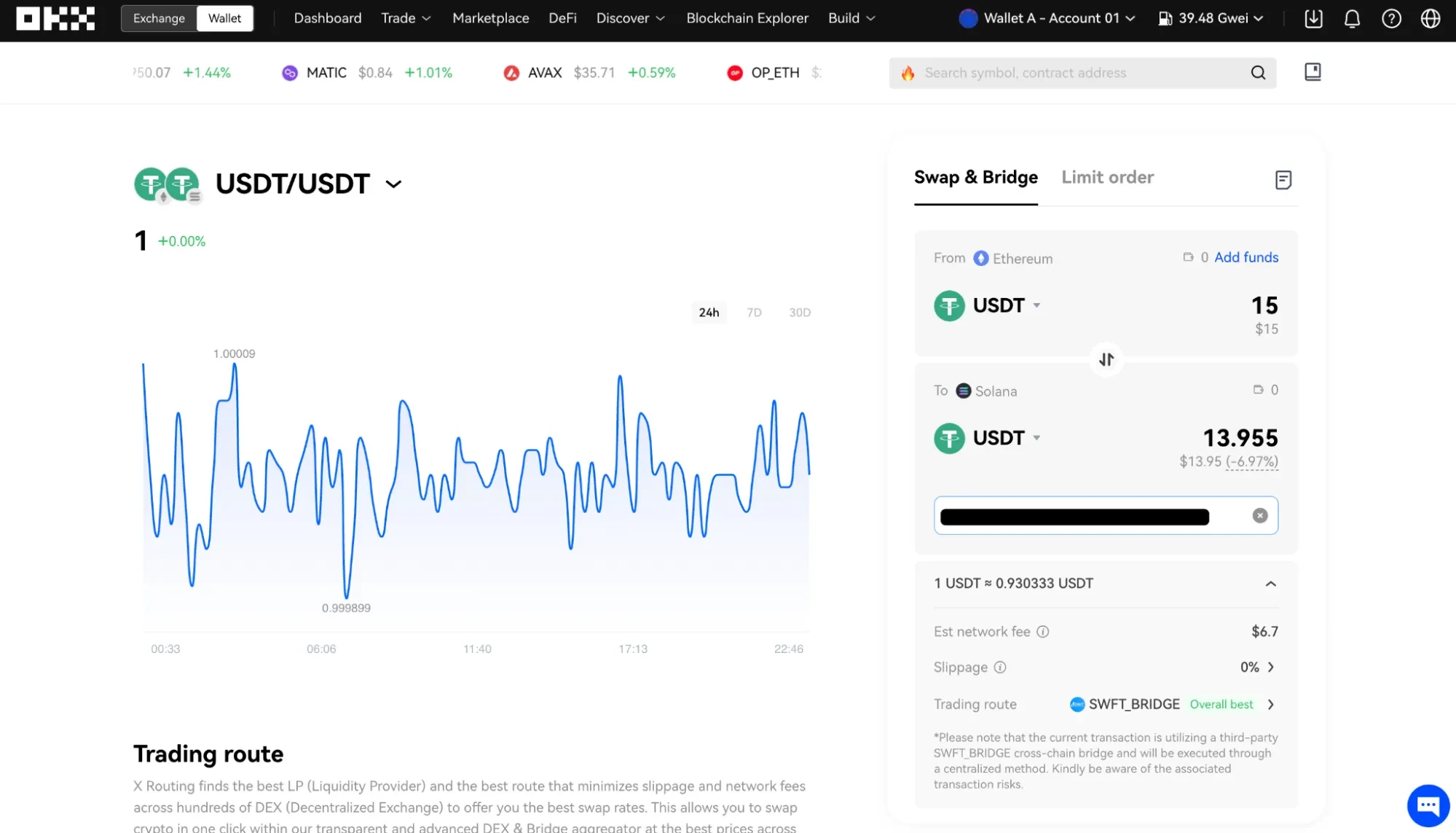Click the 13.955 receive amount
Image resolution: width=1456 pixels, height=833 pixels.
[x=1240, y=438]
